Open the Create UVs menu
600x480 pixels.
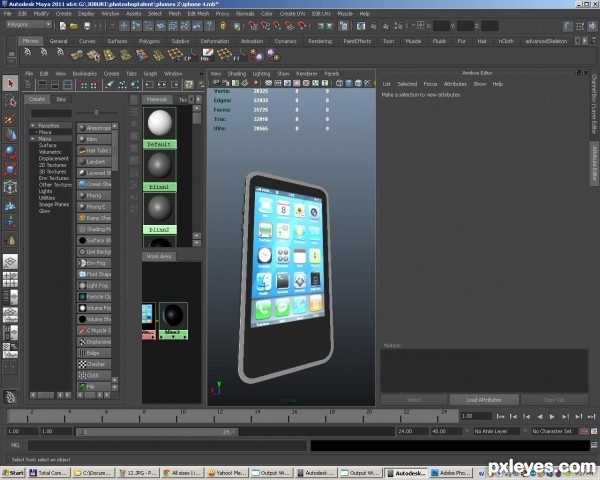tap(292, 13)
